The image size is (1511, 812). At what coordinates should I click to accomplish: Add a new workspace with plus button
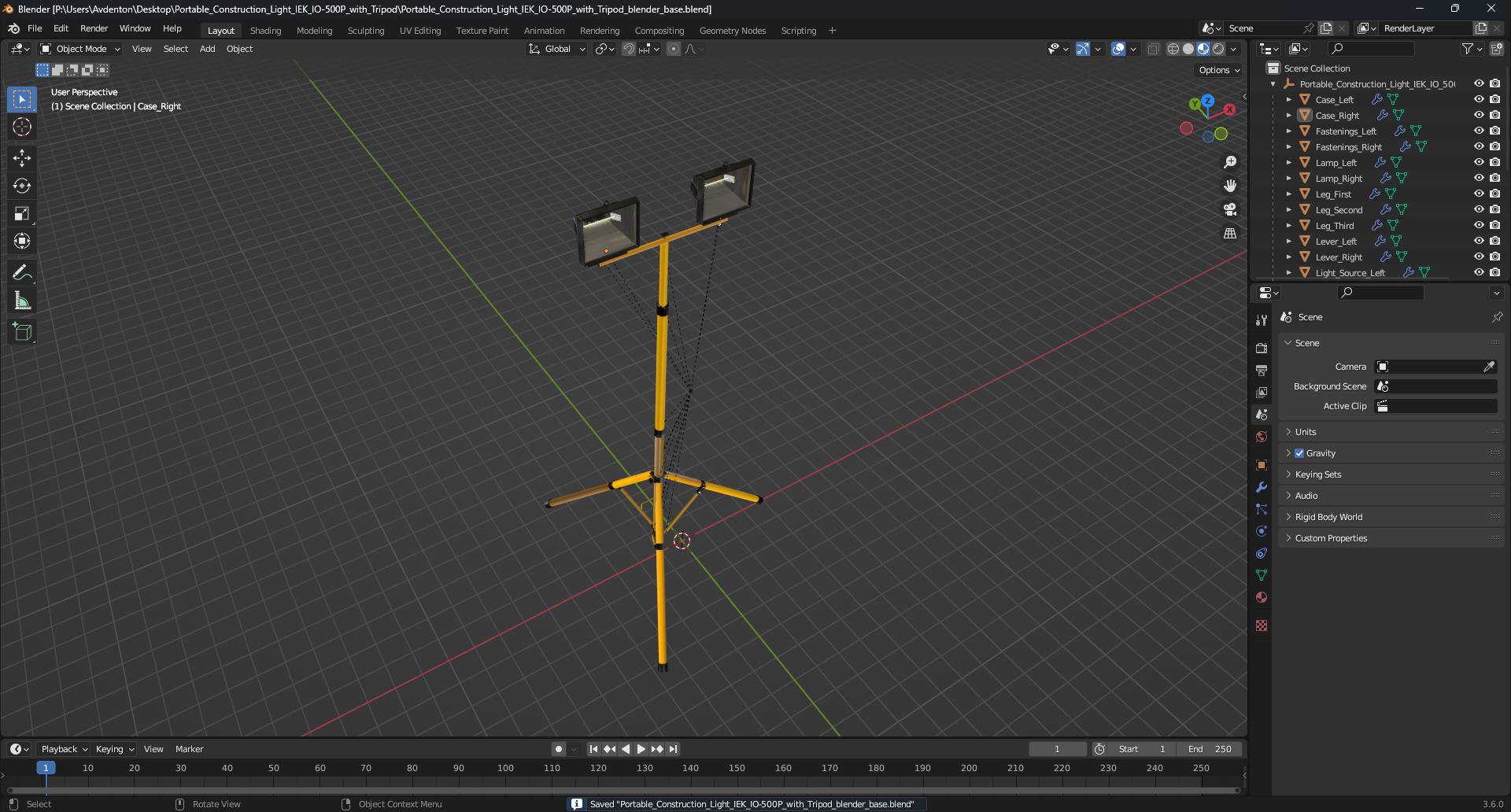click(832, 31)
